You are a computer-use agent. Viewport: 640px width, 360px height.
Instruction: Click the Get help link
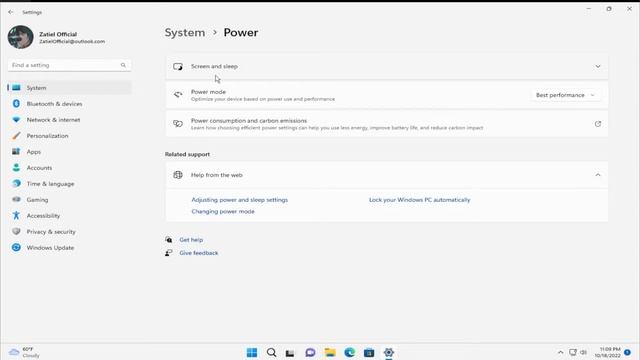(191, 240)
